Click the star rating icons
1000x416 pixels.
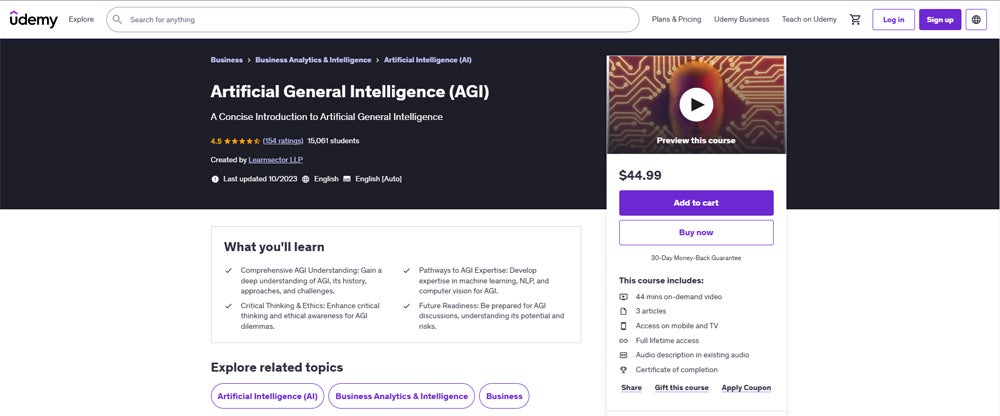click(x=242, y=141)
